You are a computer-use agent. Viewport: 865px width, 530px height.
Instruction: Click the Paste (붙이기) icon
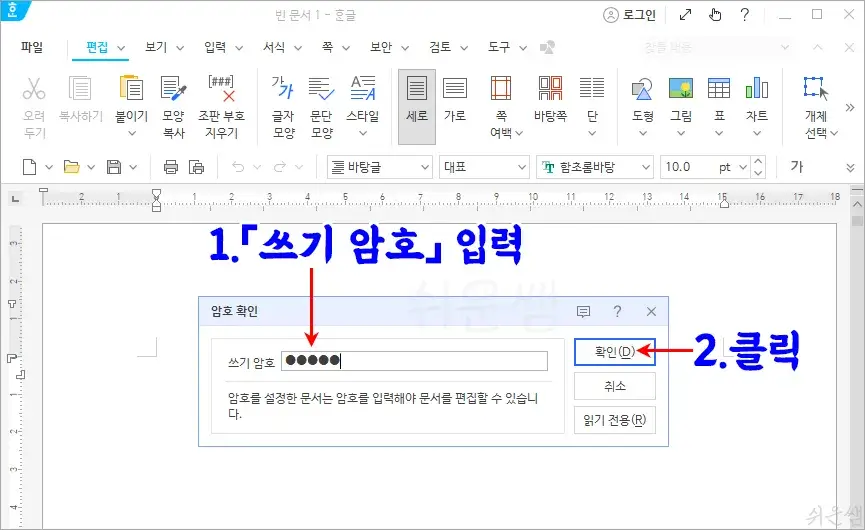[x=131, y=88]
